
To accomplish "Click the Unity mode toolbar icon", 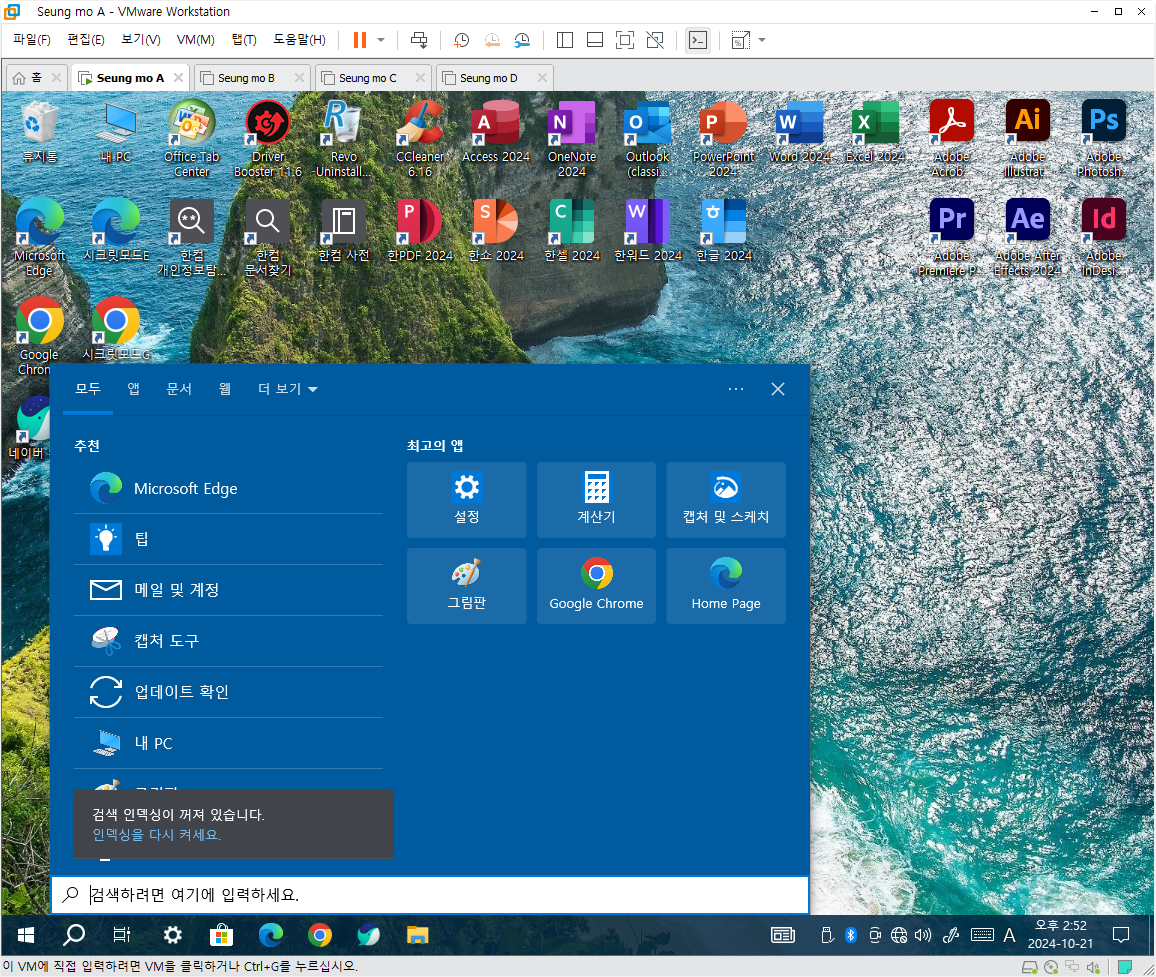I will click(655, 40).
